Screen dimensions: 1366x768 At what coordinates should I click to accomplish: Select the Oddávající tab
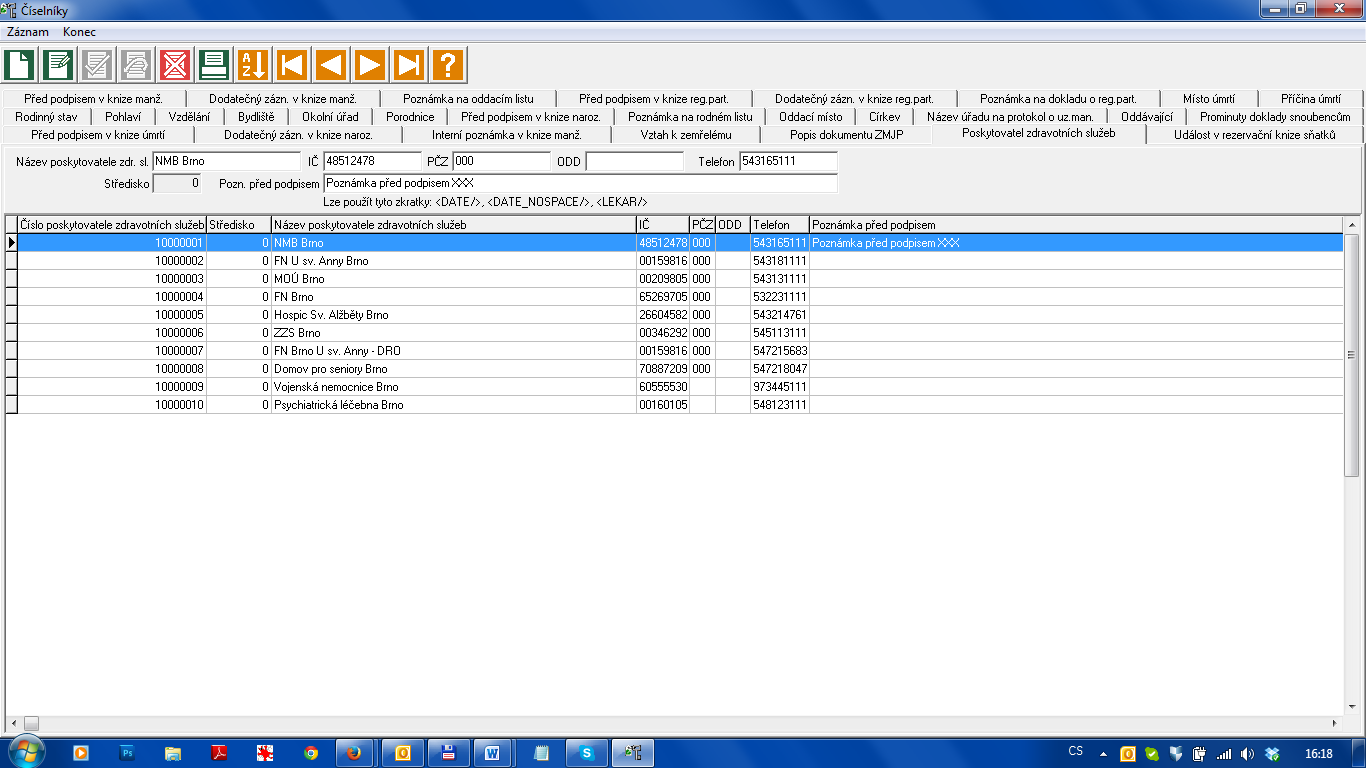(1147, 117)
